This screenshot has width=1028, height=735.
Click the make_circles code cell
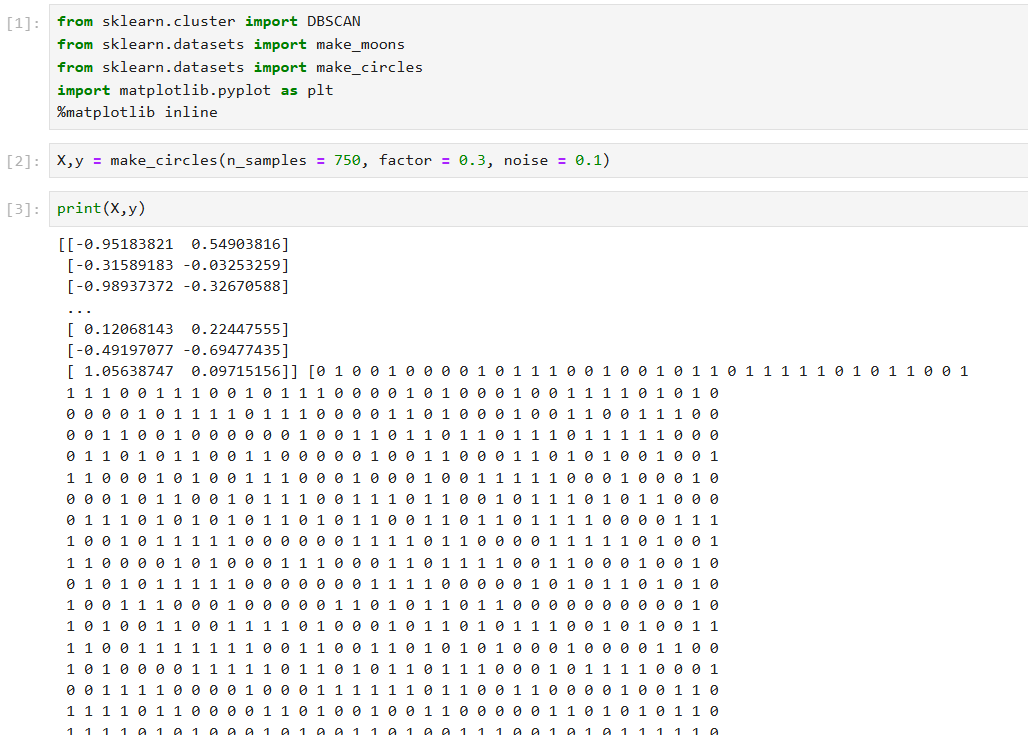point(538,161)
